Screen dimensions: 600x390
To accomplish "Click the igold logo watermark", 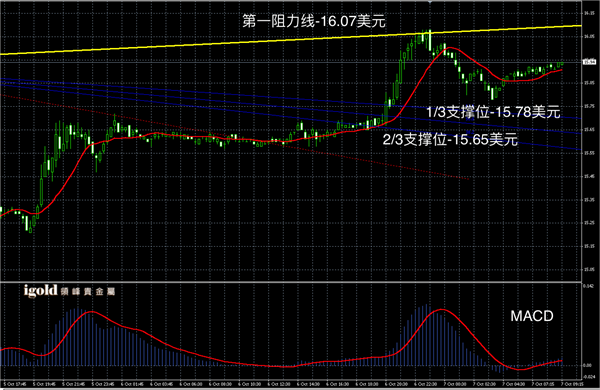I will [69, 291].
